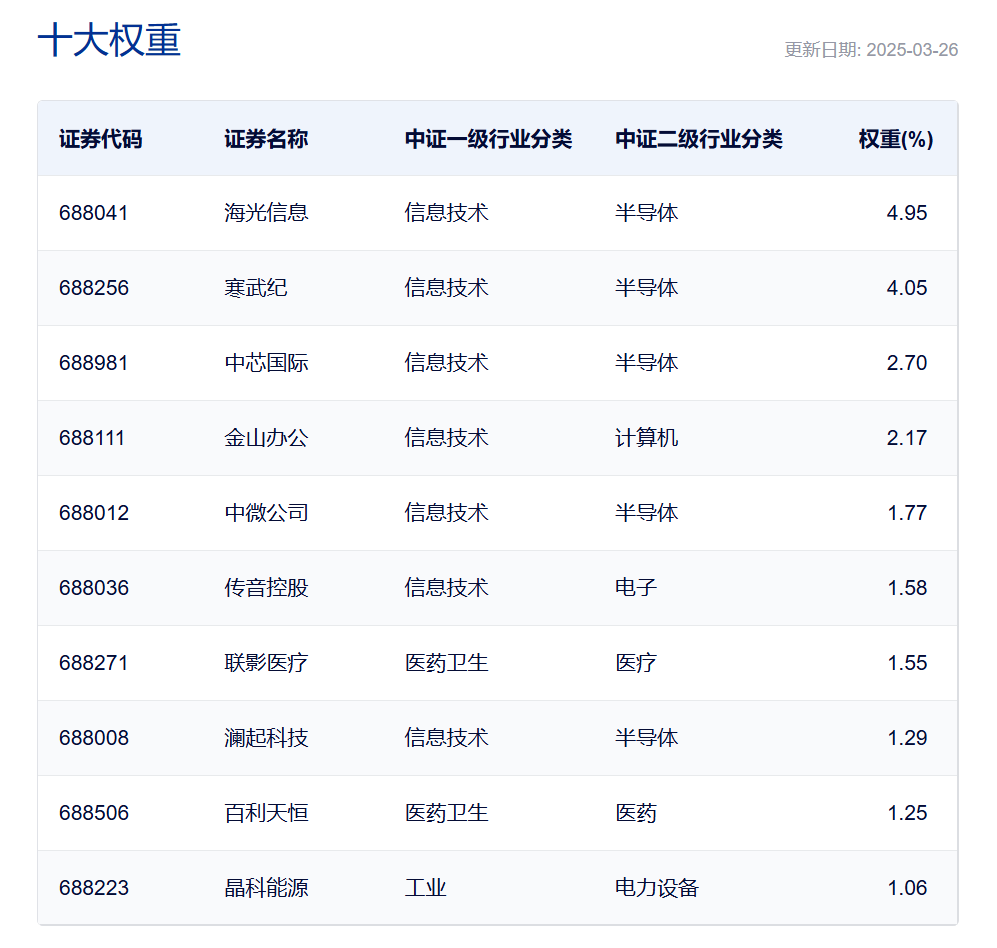
Task: Click the 中证一级行业分类 column header
Action: [x=488, y=139]
